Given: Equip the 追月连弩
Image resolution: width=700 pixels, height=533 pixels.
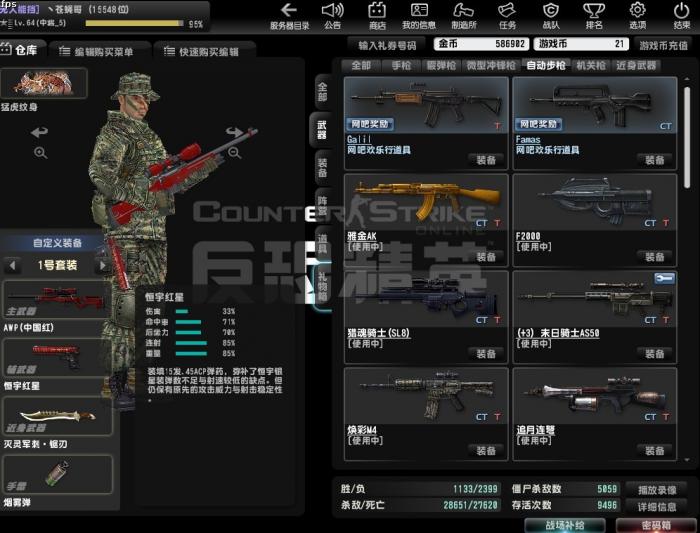Looking at the screenshot, I should click(x=654, y=451).
